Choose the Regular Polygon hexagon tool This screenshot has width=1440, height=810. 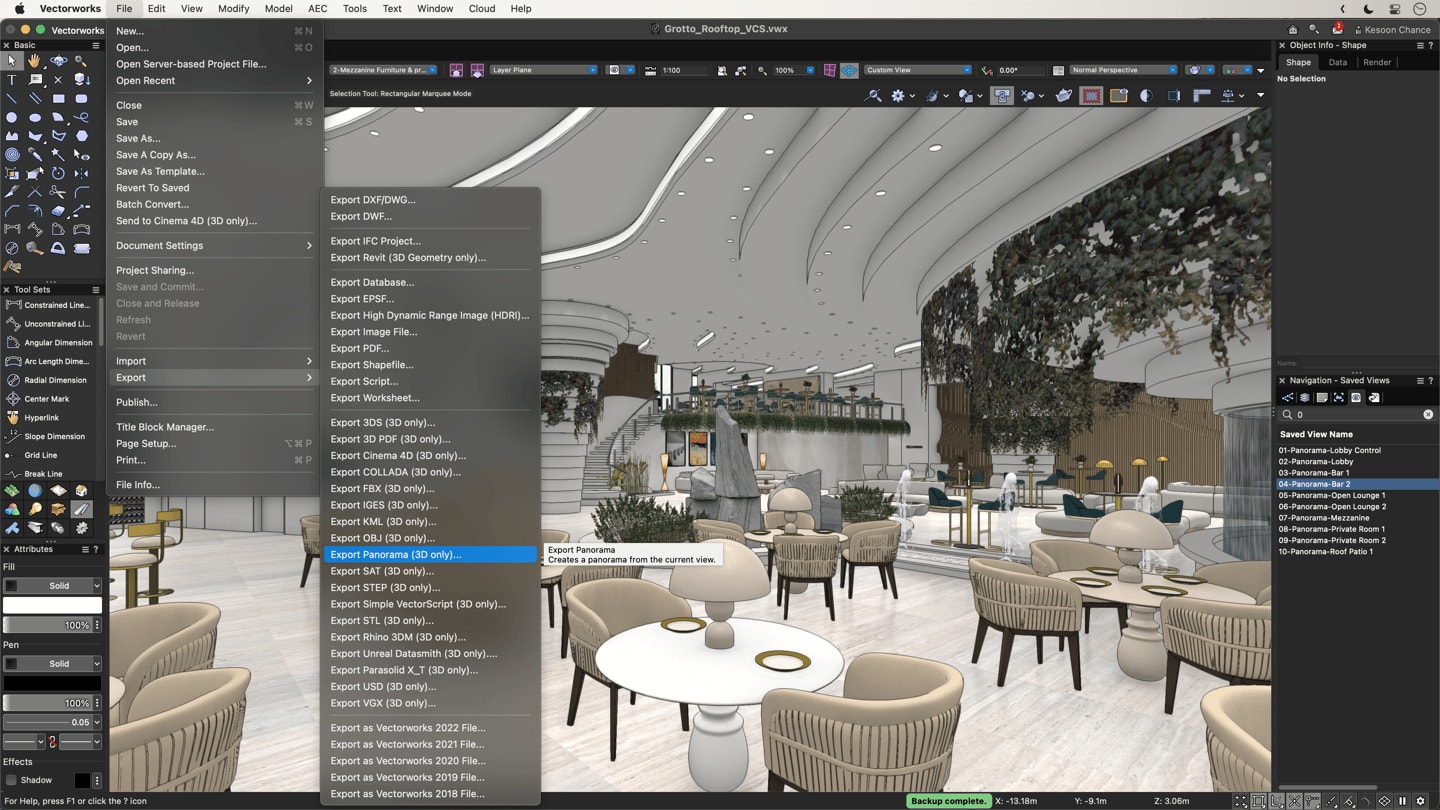[x=81, y=136]
